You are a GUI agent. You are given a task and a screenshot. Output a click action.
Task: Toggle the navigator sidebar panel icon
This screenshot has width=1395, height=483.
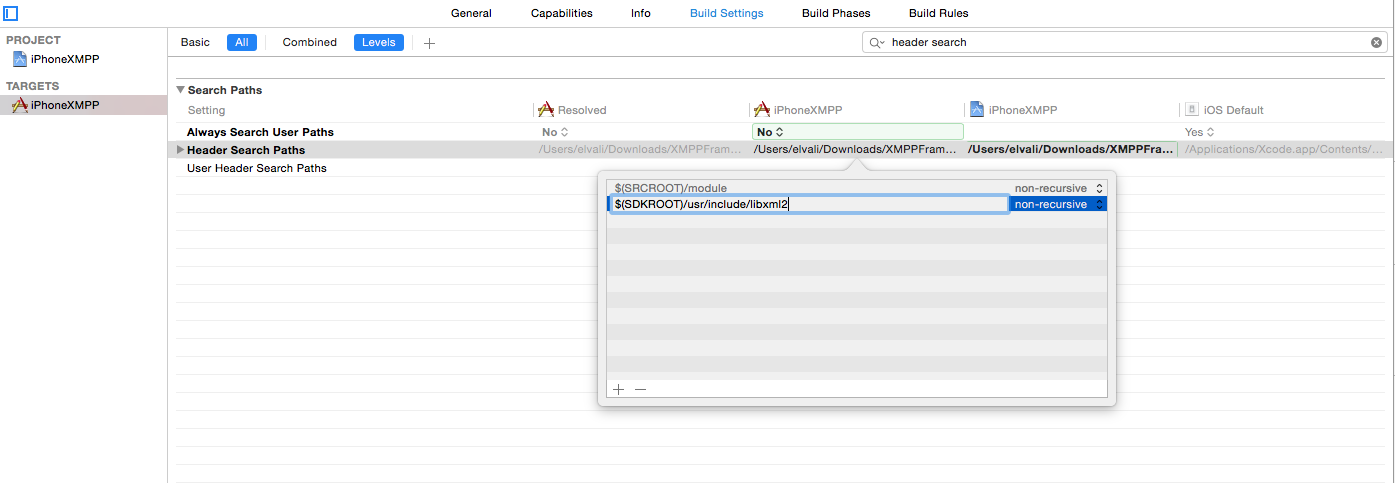click(x=11, y=14)
